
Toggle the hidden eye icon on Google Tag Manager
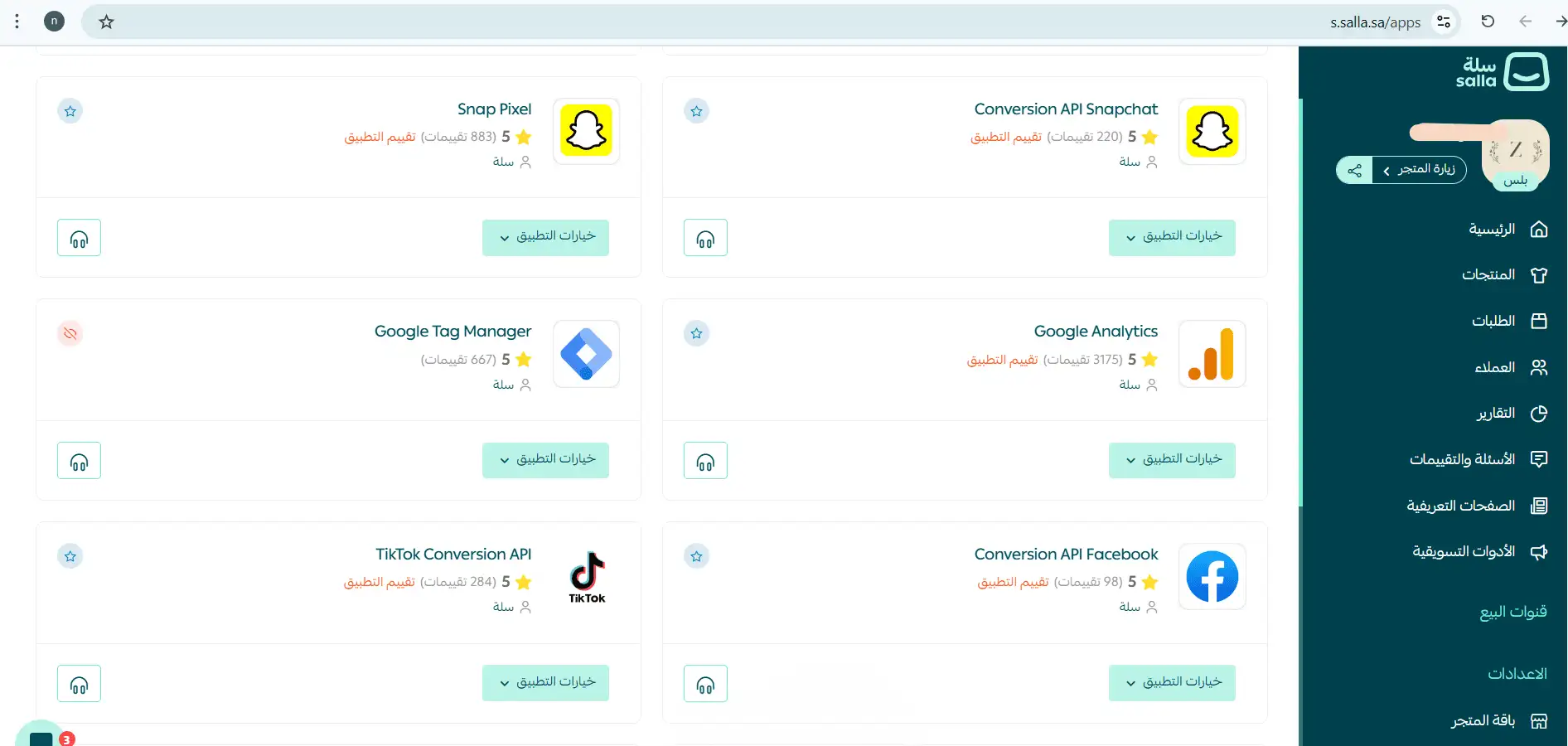coord(70,333)
